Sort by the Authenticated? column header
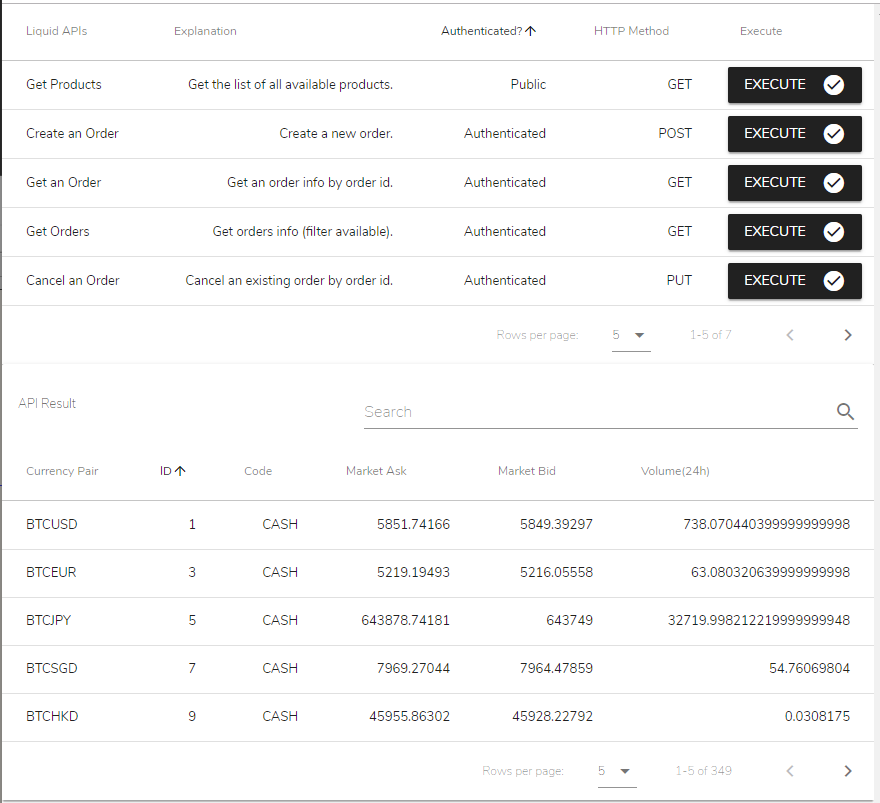The height and width of the screenshot is (803, 880). (488, 31)
